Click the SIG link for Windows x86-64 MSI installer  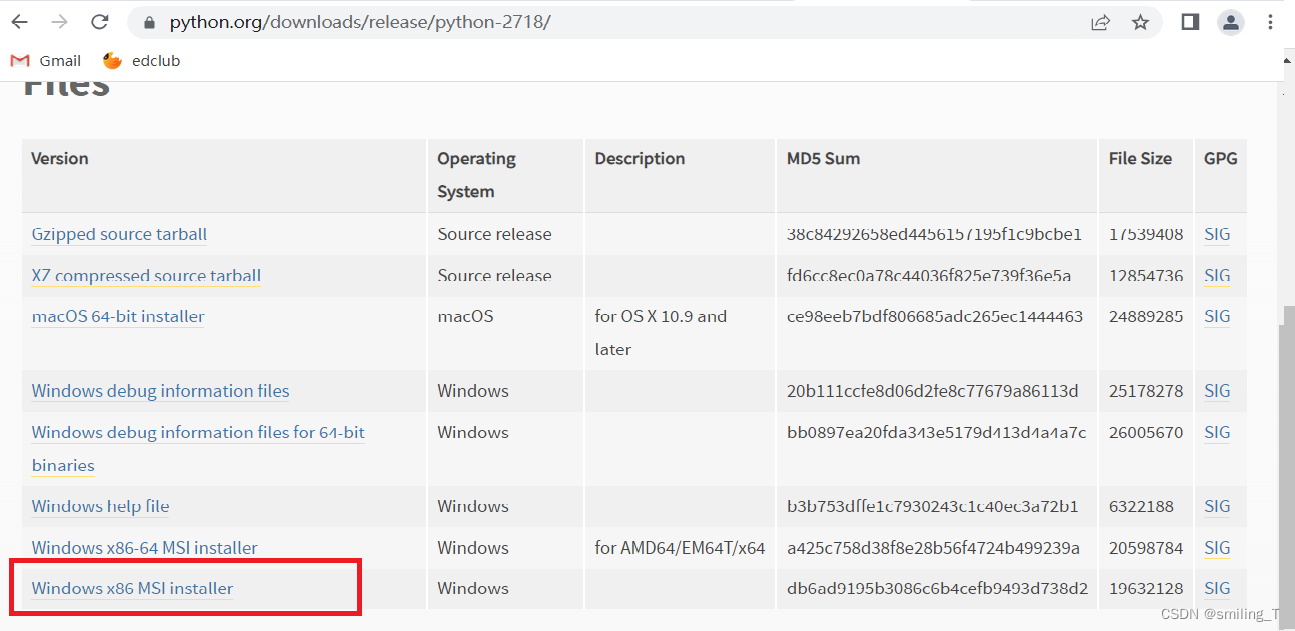pyautogui.click(x=1216, y=548)
